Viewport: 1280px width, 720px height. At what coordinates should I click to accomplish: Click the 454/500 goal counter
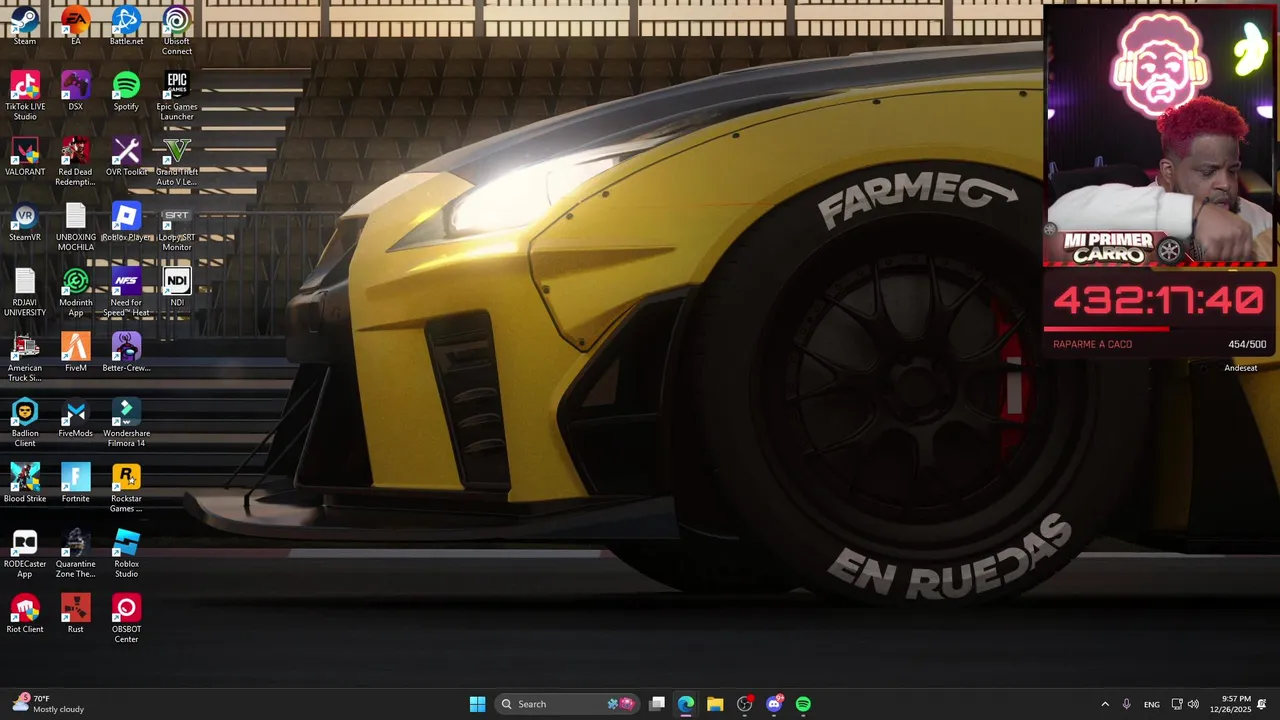point(1247,344)
